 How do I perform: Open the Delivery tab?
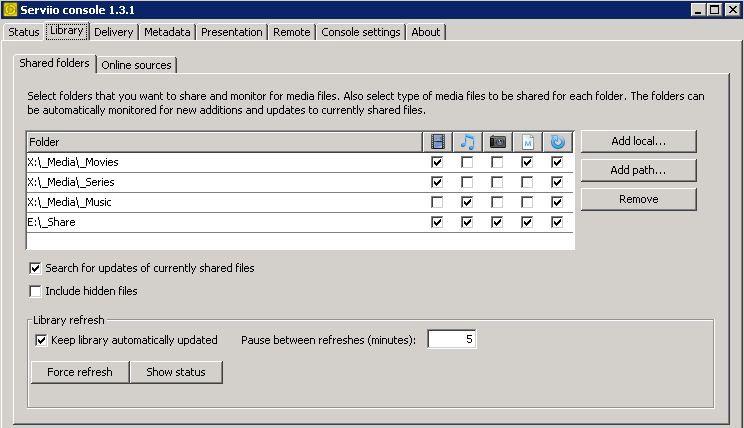point(113,32)
